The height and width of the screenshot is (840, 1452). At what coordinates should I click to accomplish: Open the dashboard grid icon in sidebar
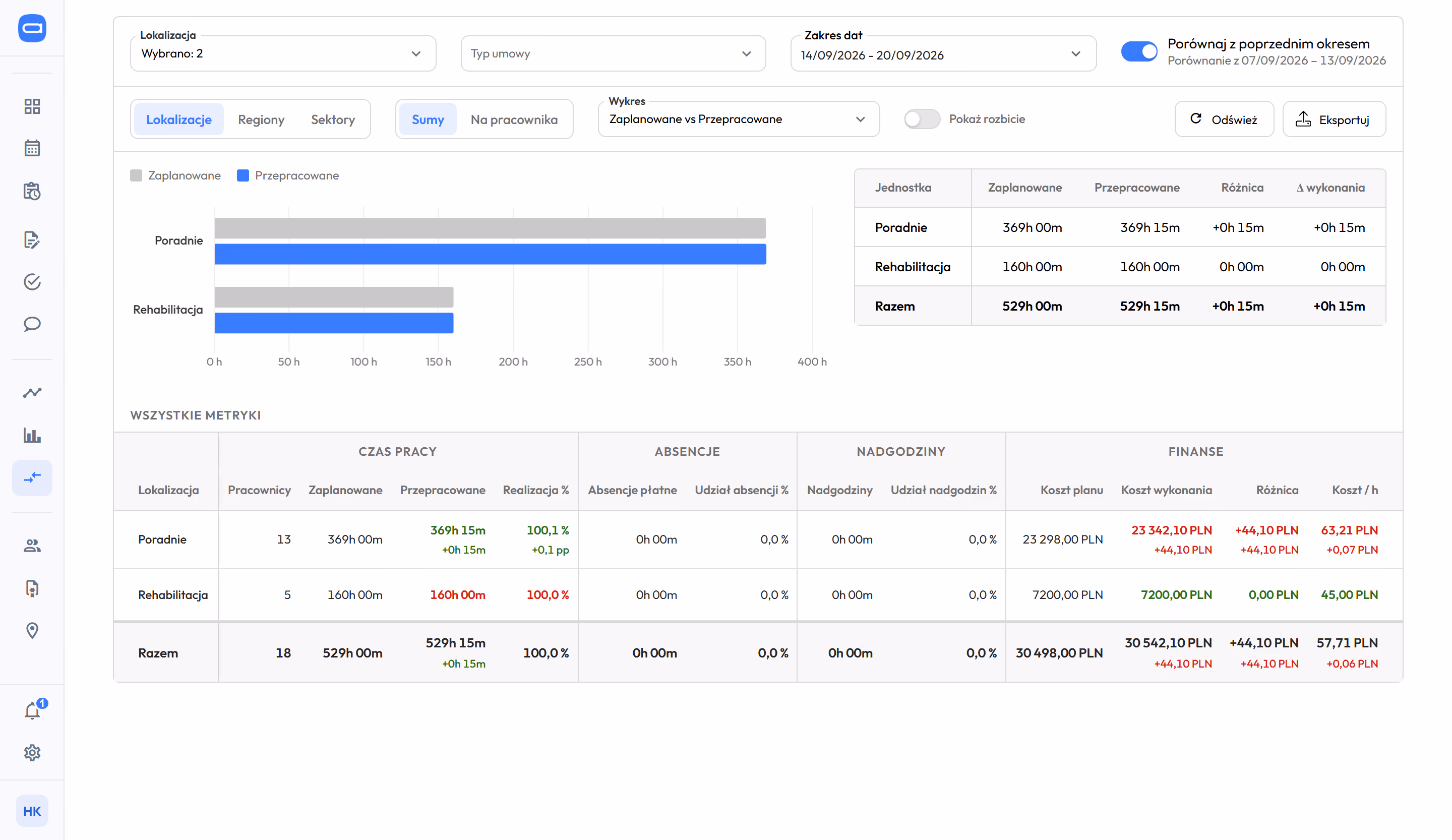tap(32, 106)
